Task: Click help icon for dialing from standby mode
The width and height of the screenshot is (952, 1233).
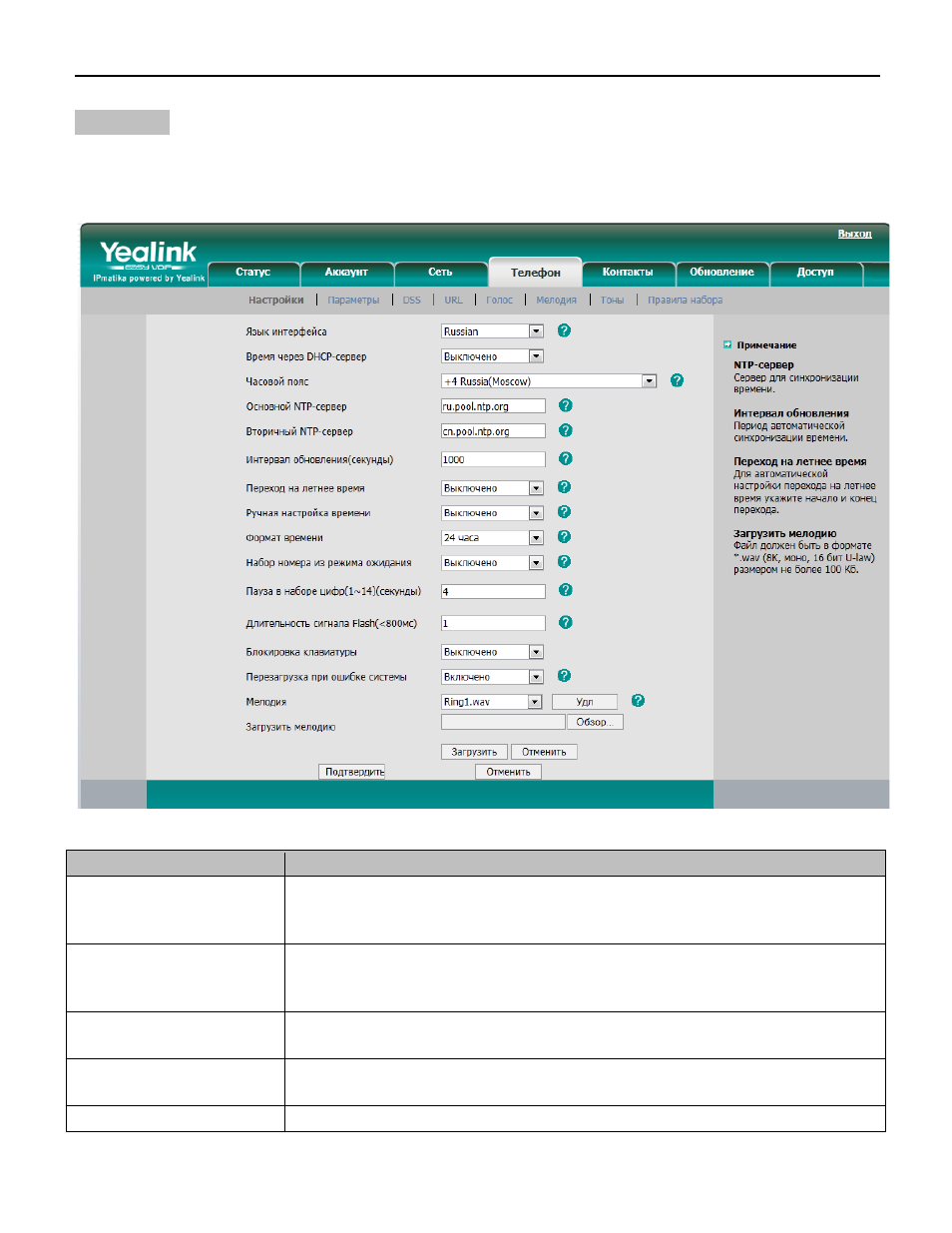Action: click(x=564, y=562)
